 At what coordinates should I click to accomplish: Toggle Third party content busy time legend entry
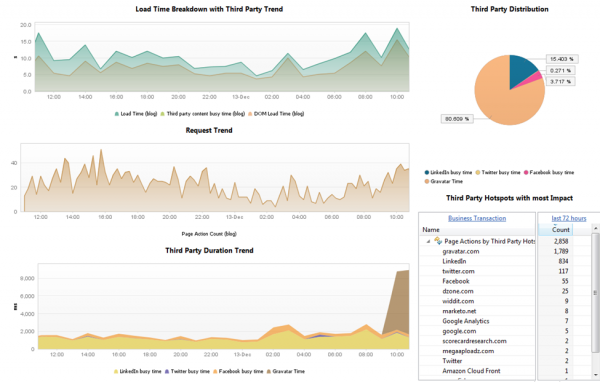(202, 114)
